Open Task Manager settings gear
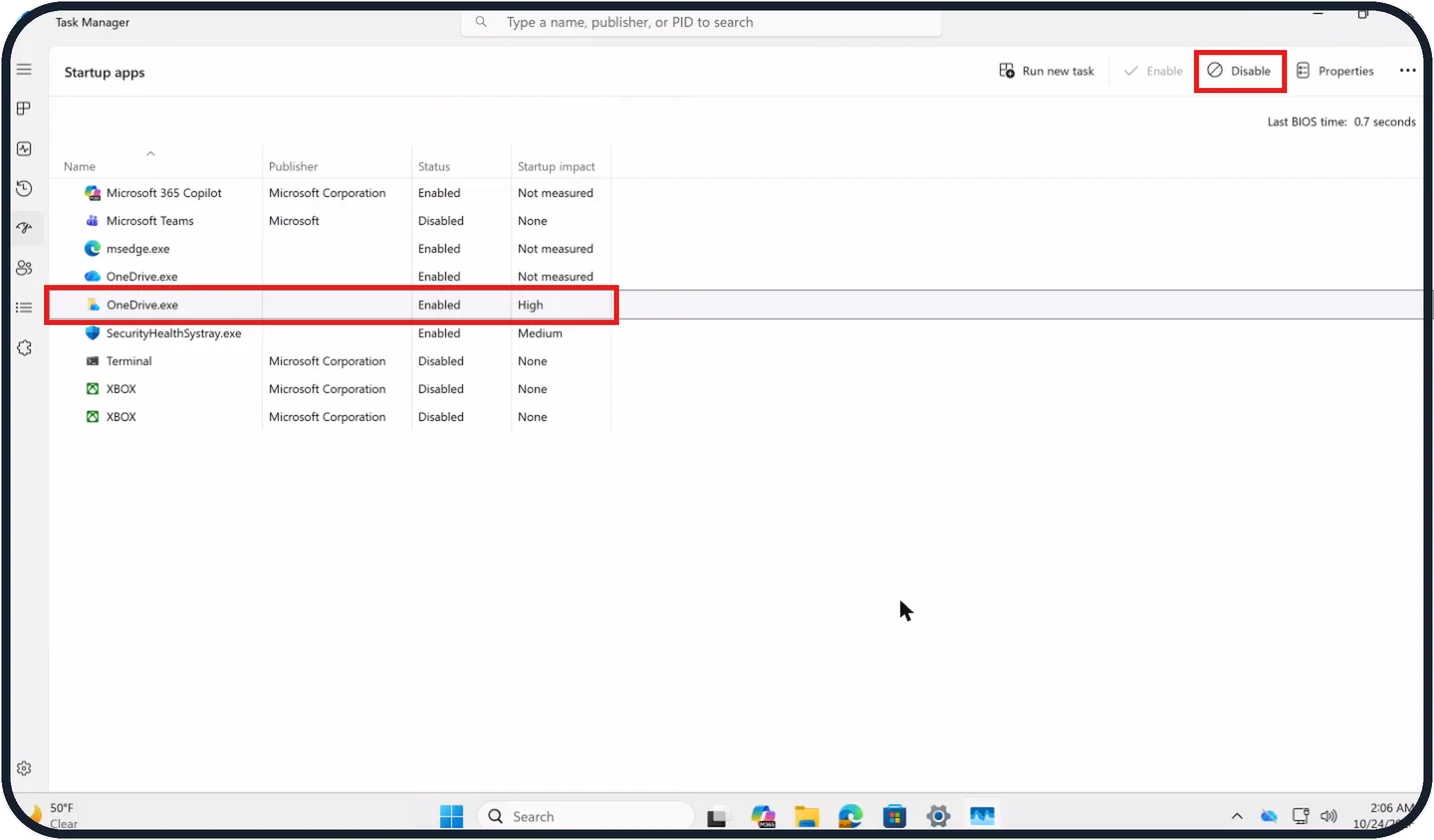The width and height of the screenshot is (1434, 840). (24, 768)
